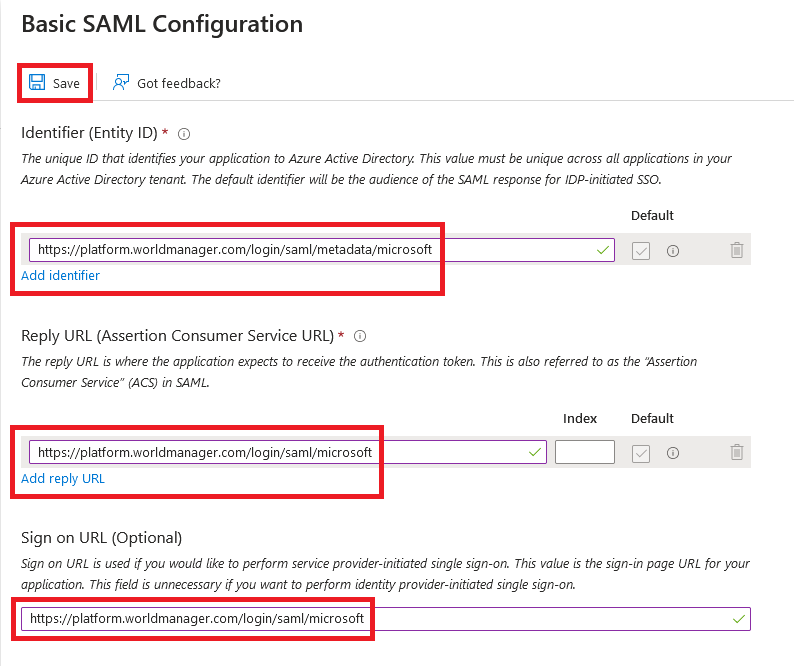Click the Save floppy disk icon
Viewport: 794px width, 666px height.
click(x=37, y=82)
